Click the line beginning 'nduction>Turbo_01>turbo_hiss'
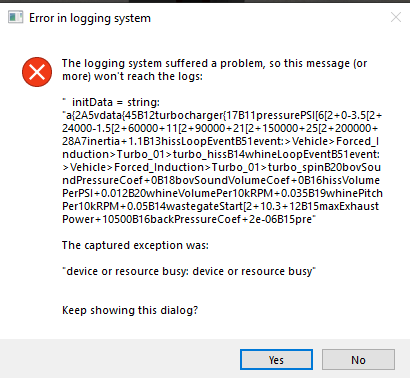410x378 pixels. [x=221, y=154]
